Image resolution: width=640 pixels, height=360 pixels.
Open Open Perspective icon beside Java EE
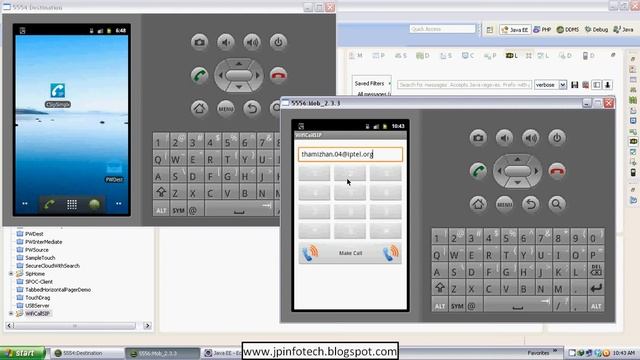[x=490, y=29]
